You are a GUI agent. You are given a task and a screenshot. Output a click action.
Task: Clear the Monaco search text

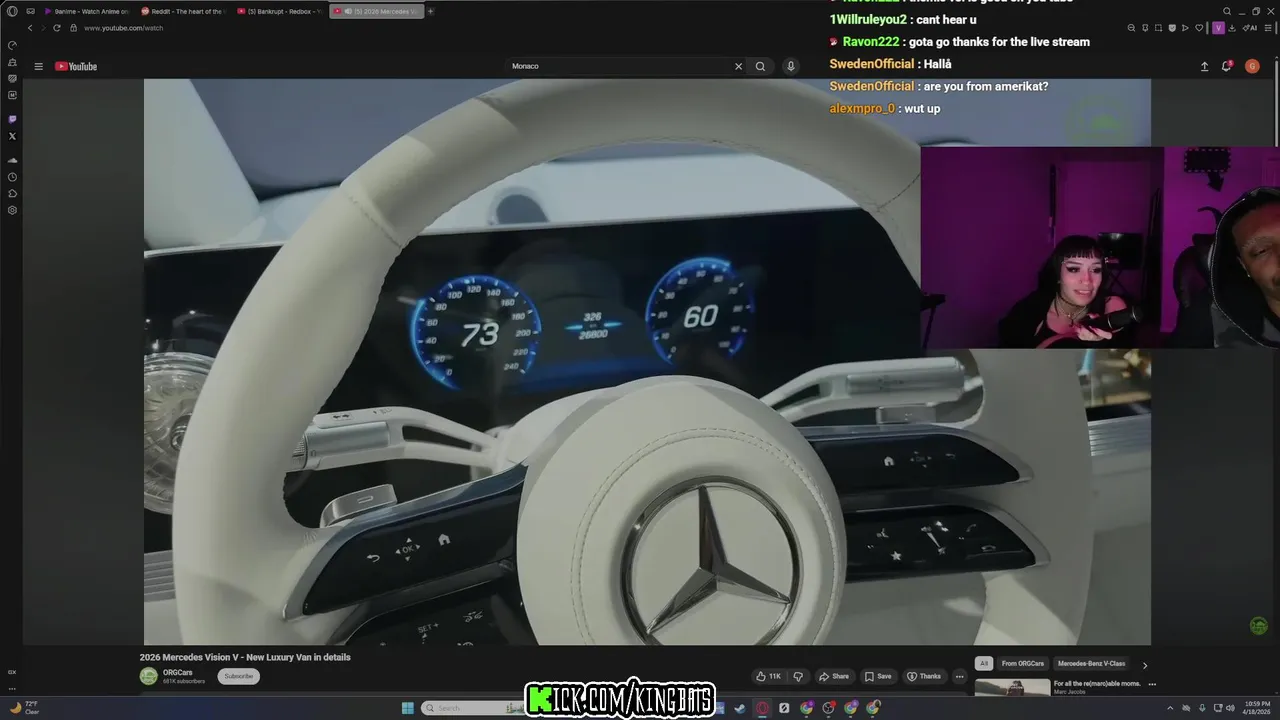click(738, 66)
